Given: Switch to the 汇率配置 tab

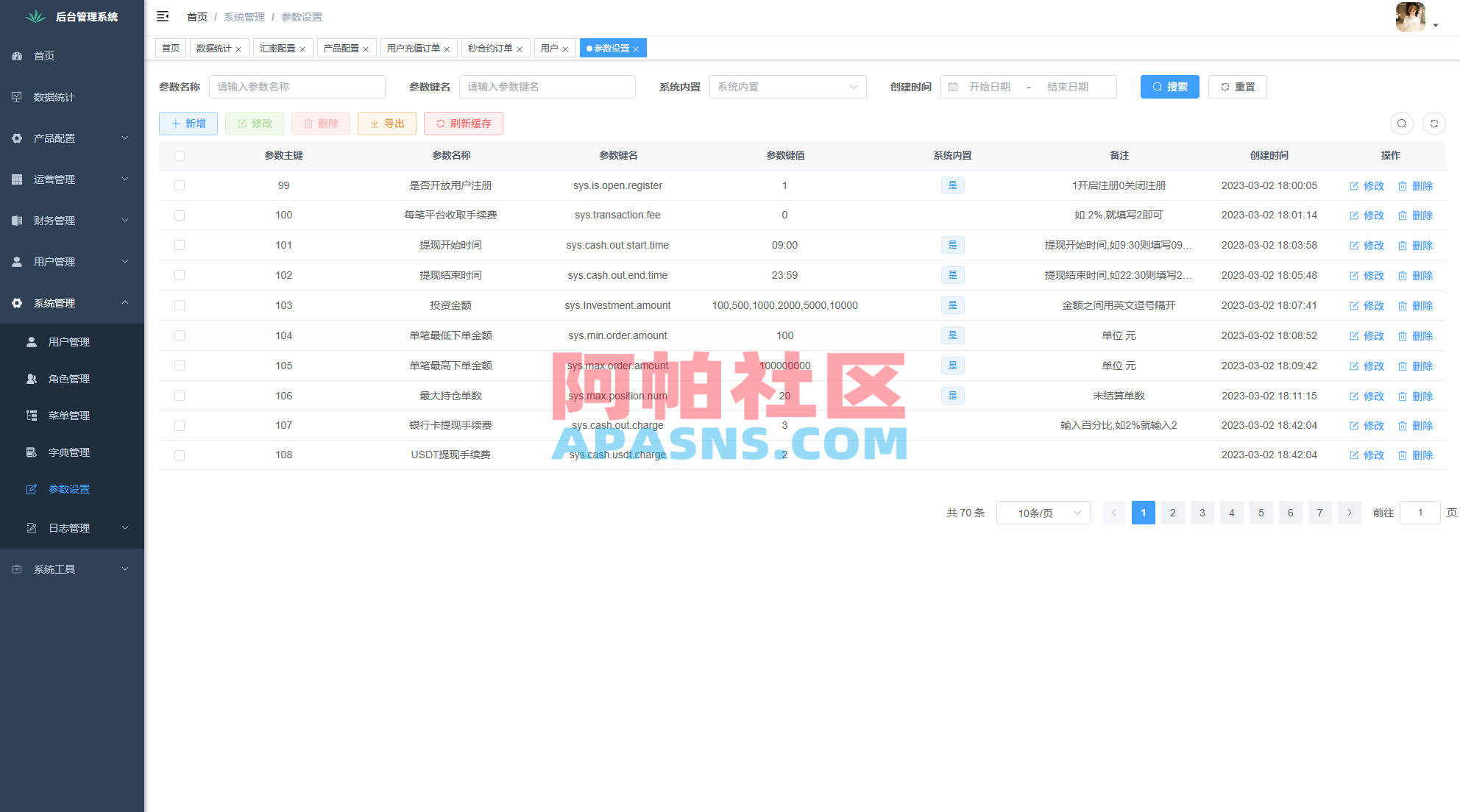Looking at the screenshot, I should (277, 48).
